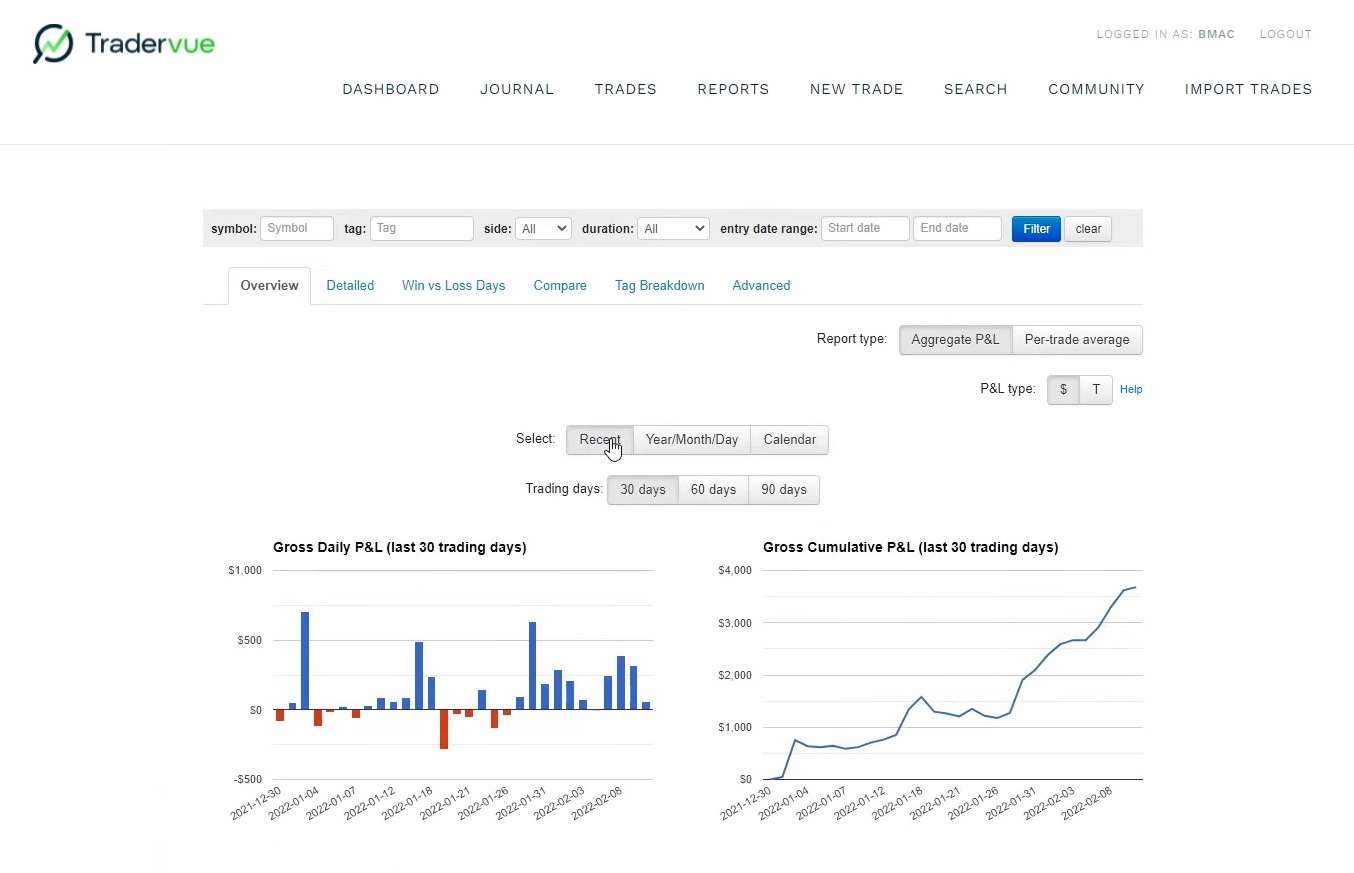Image resolution: width=1354 pixels, height=873 pixels.
Task: Focus the Symbol filter field
Action: coord(297,228)
